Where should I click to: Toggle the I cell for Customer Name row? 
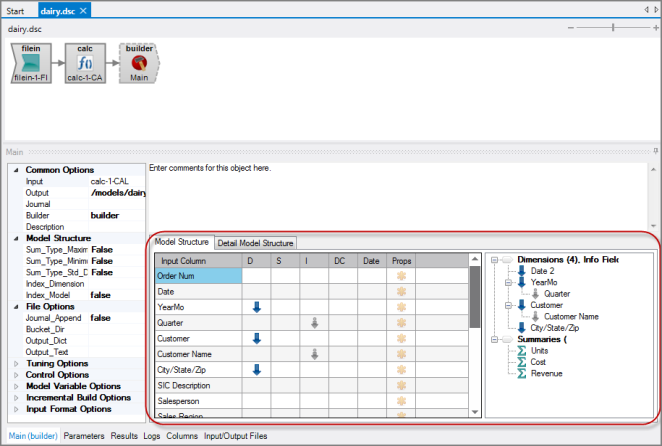point(314,354)
